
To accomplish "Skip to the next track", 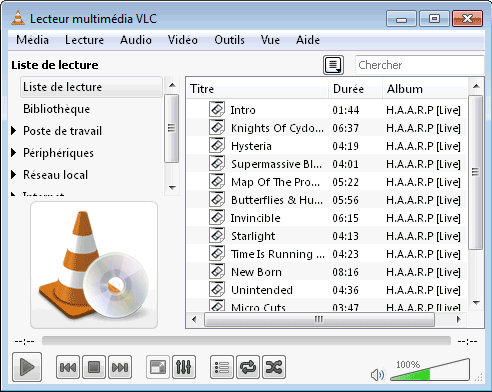I will [x=120, y=367].
